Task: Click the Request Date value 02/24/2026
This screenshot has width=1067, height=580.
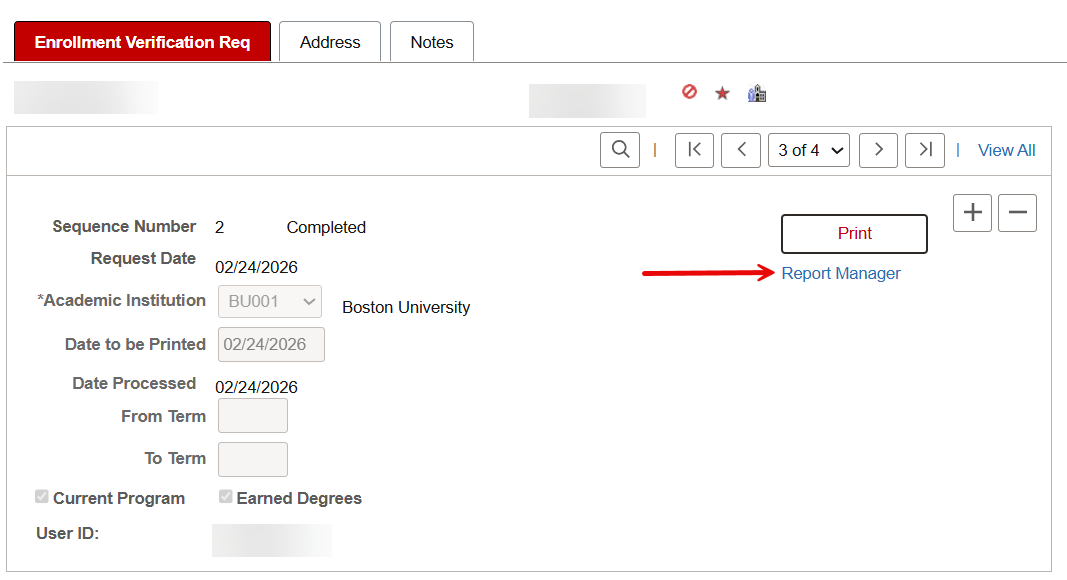Action: pos(257,267)
